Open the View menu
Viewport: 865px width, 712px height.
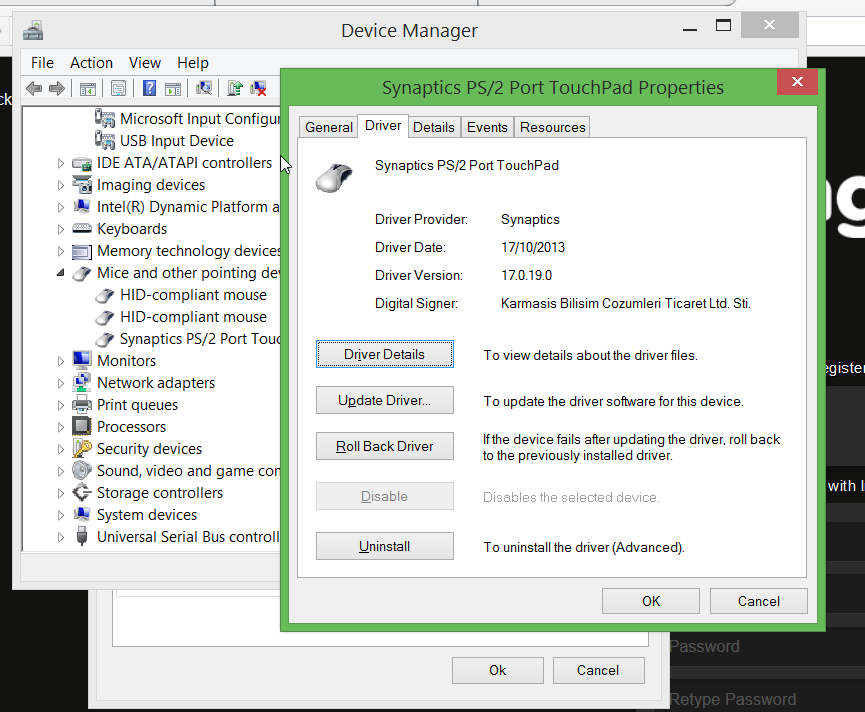[145, 63]
